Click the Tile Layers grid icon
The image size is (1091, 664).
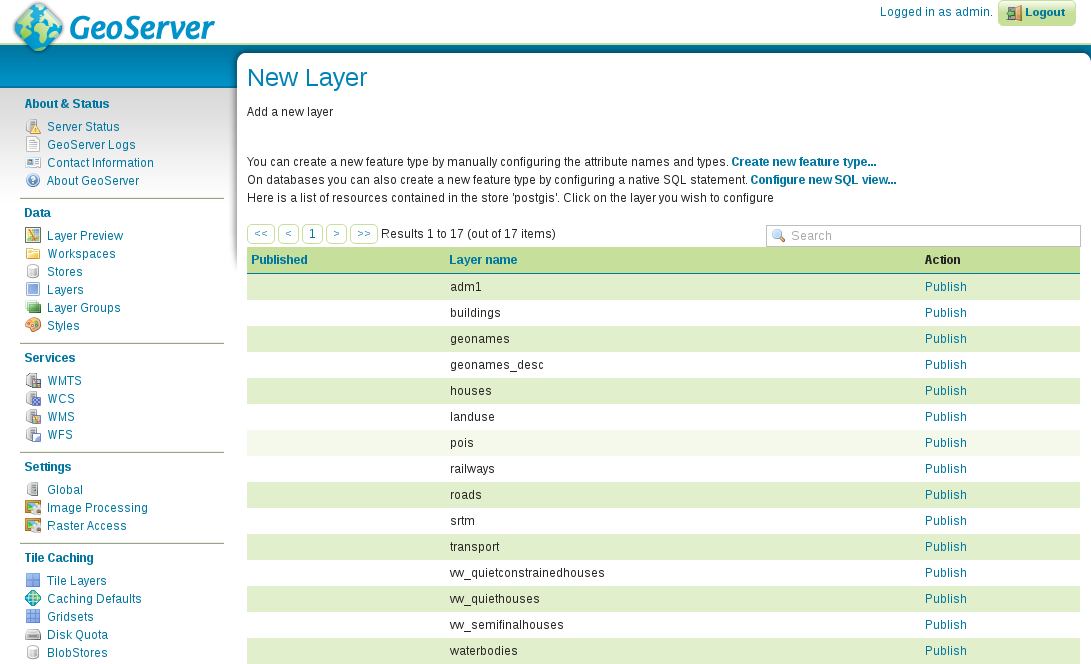tap(33, 580)
